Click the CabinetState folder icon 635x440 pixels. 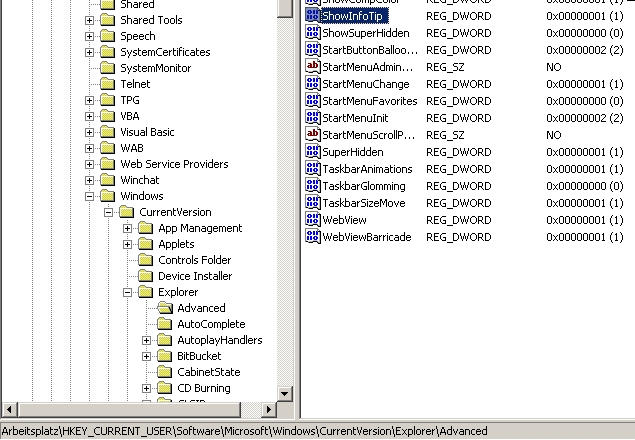coord(165,372)
